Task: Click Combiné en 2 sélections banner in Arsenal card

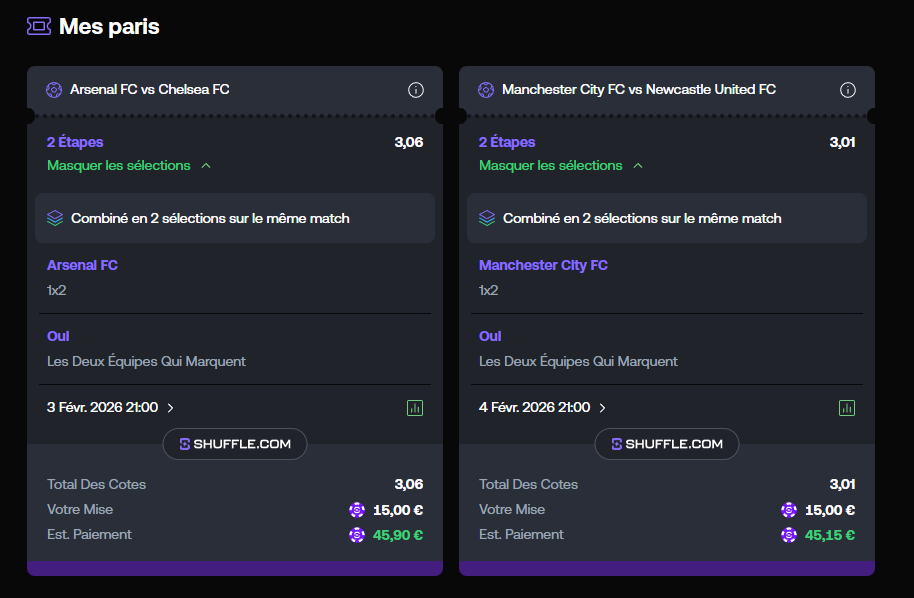Action: pos(235,218)
